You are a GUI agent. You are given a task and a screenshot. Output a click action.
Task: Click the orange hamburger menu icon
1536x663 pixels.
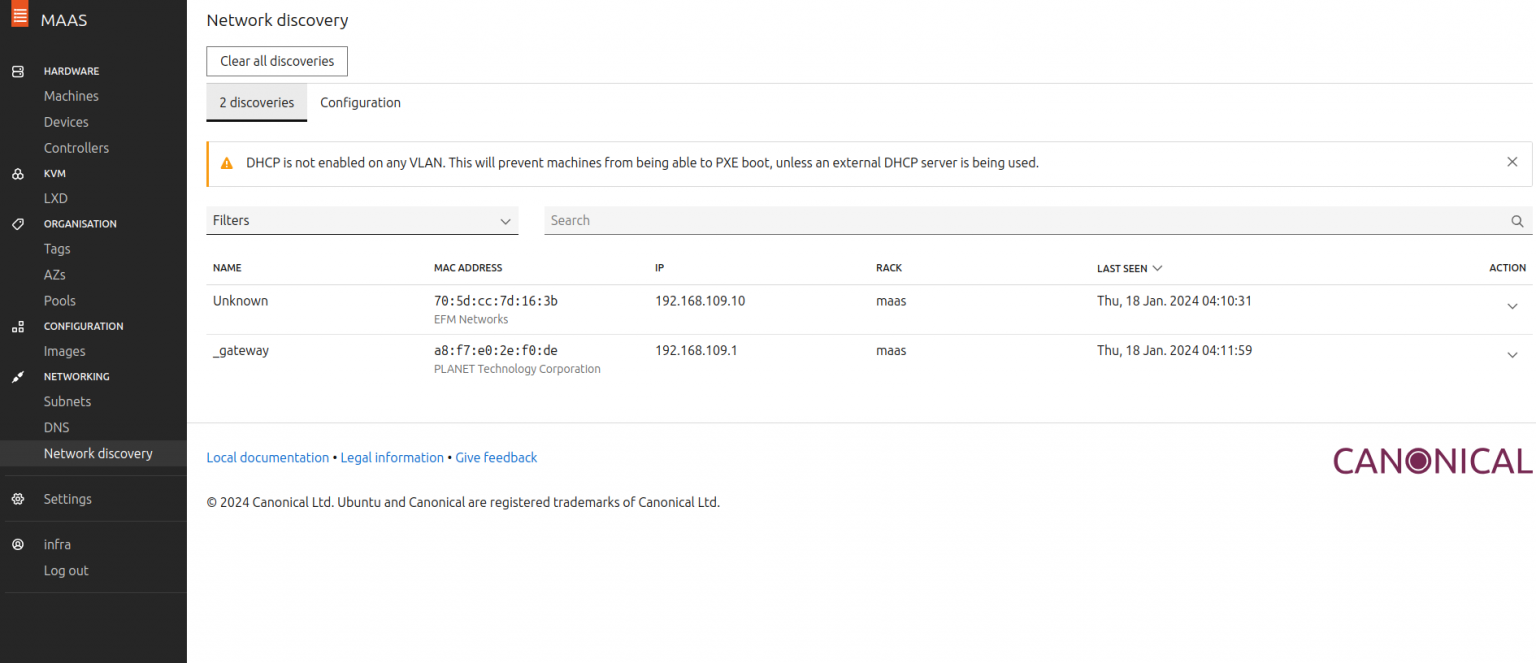20,17
